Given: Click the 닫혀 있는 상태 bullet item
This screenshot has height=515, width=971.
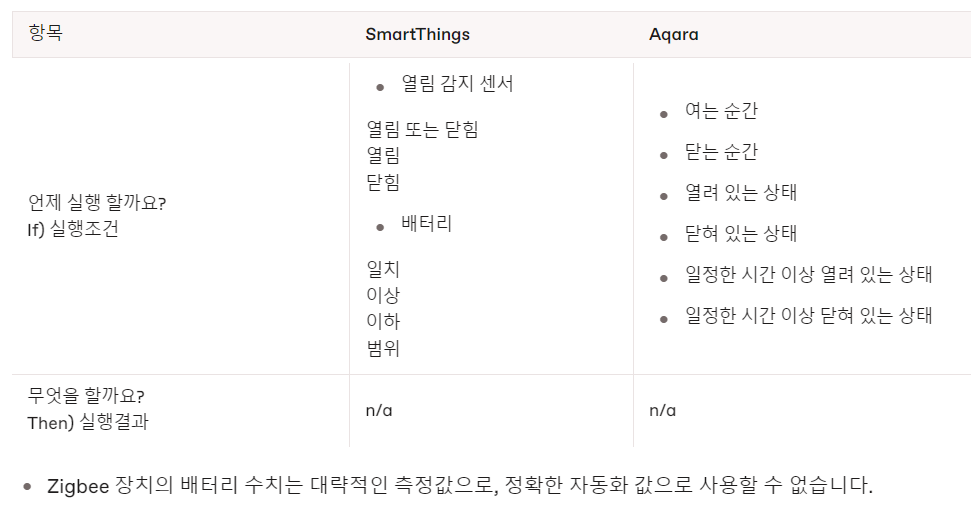Looking at the screenshot, I should point(741,234).
